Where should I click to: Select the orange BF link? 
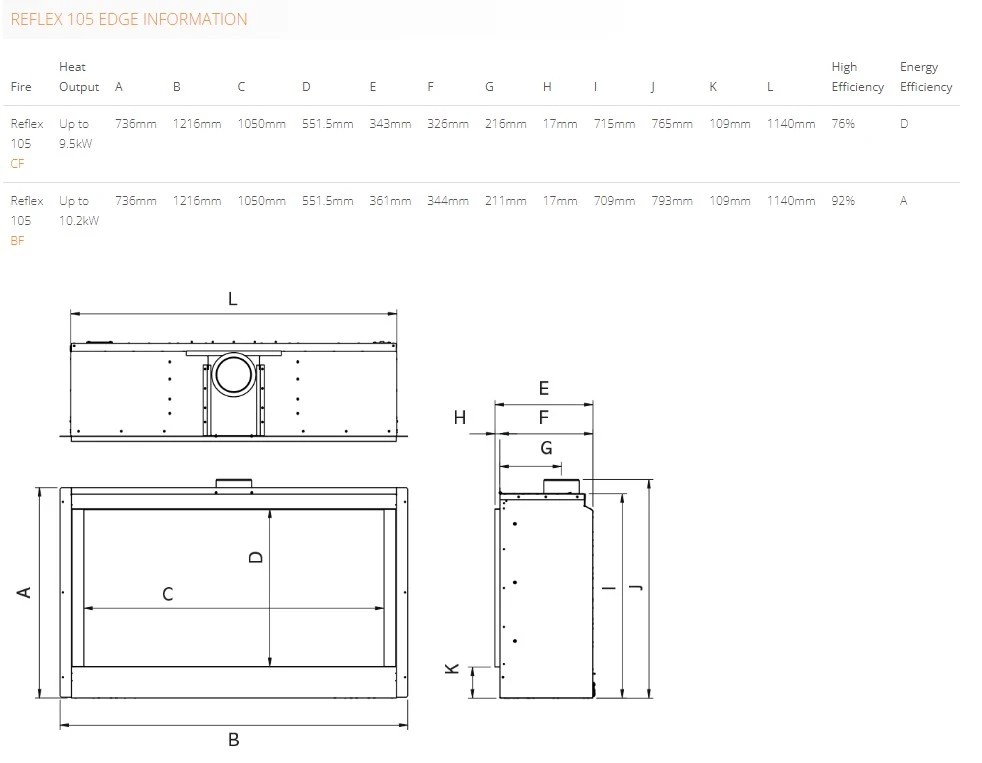[16, 240]
